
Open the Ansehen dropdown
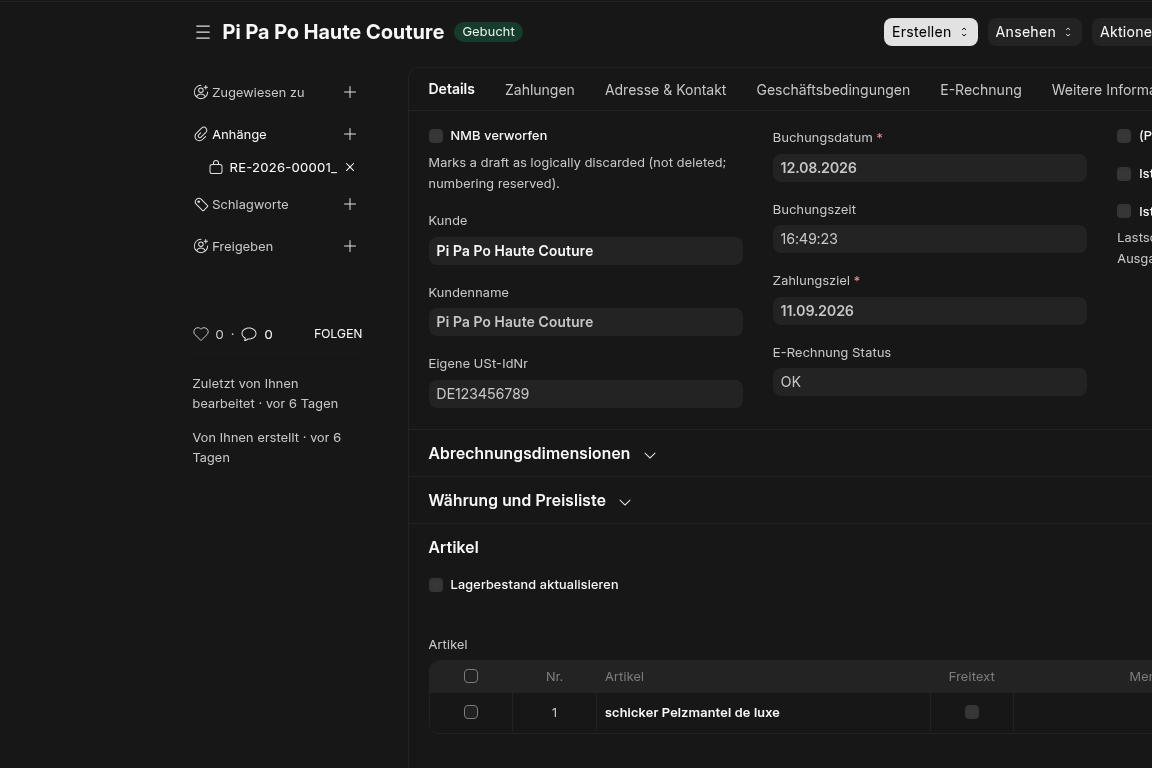click(1034, 32)
